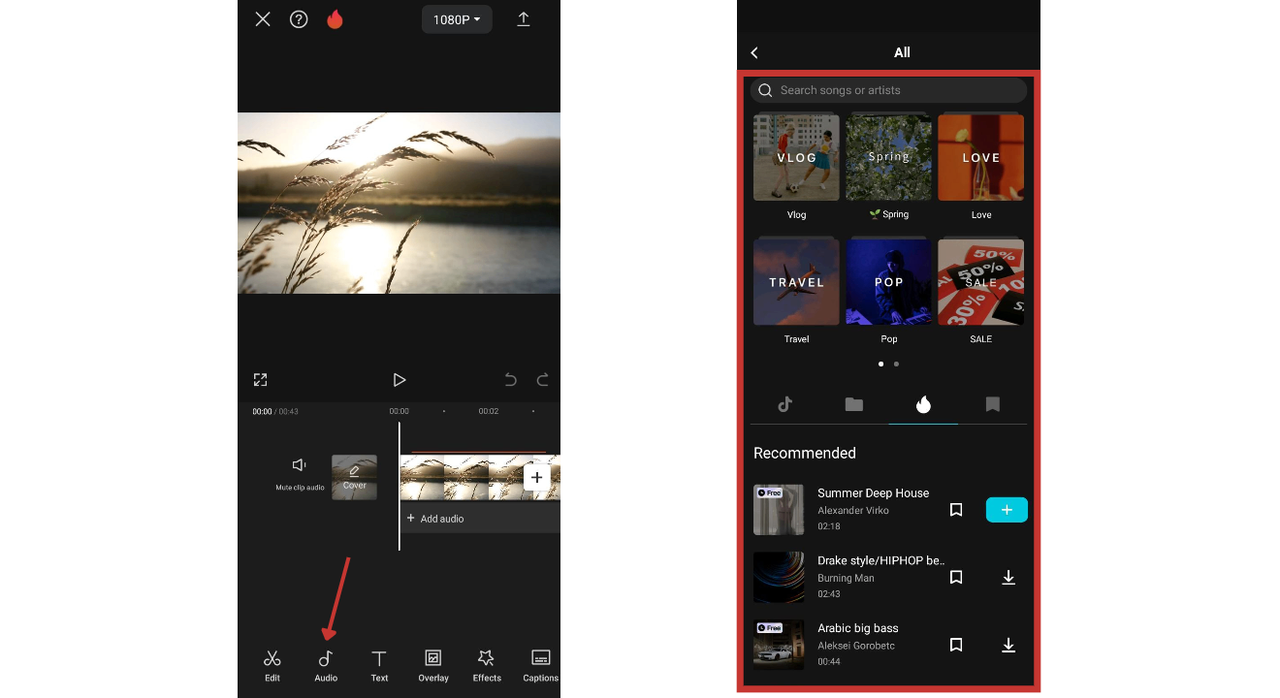Open the Edit scissors tool

(x=272, y=665)
